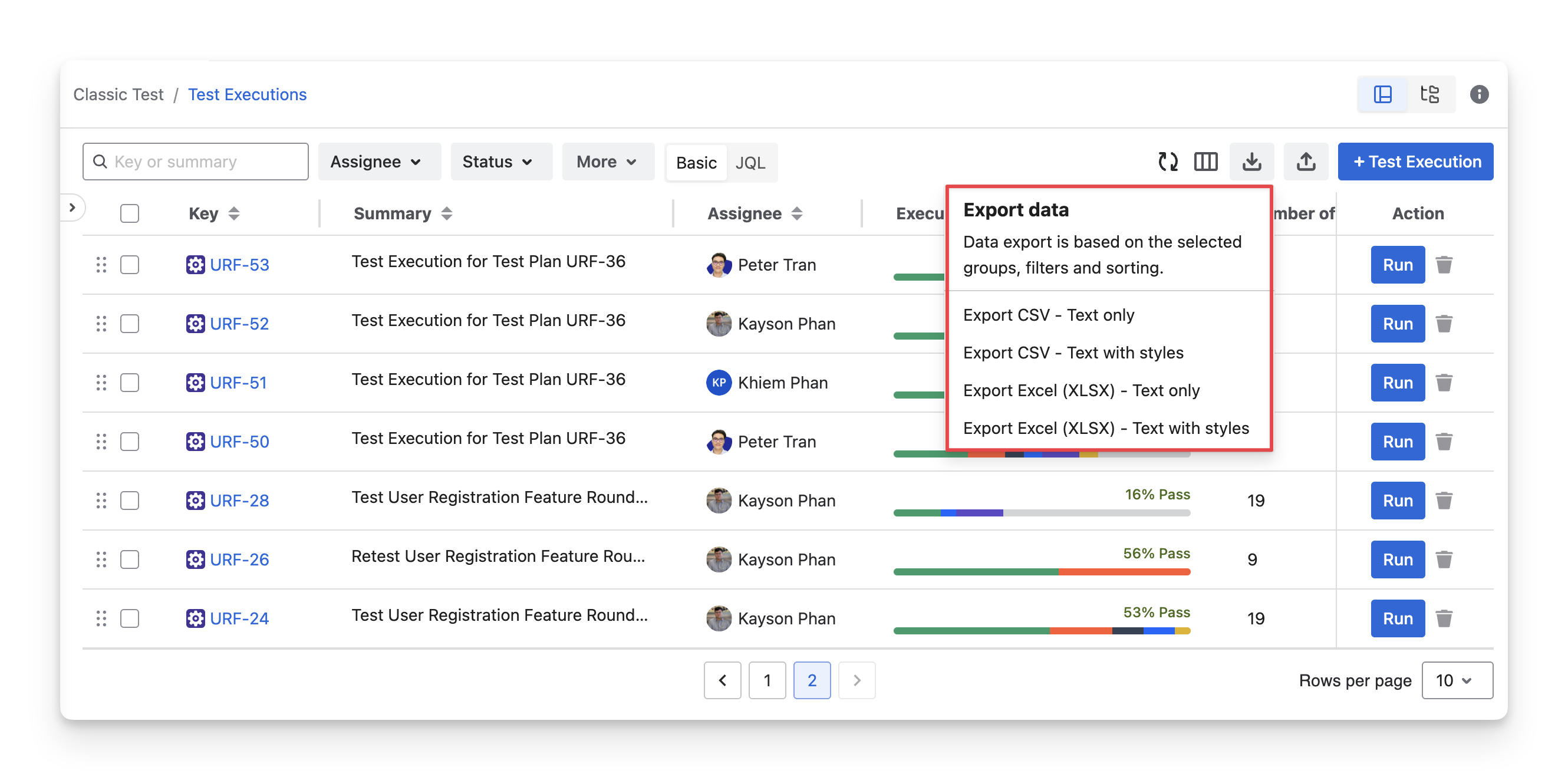This screenshot has width=1568, height=780.
Task: Check the checkbox for URF-52 row
Action: [x=130, y=324]
